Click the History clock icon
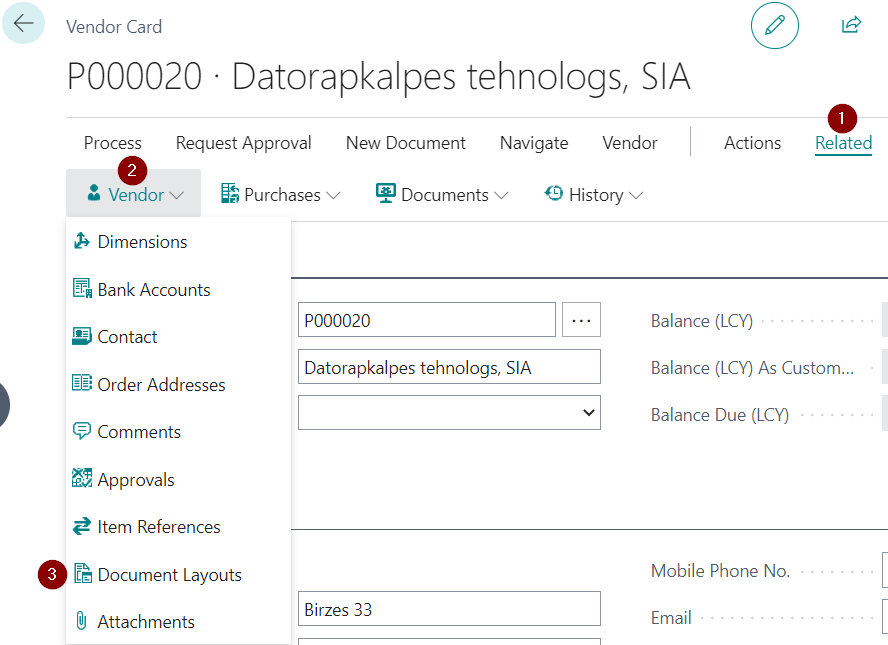Viewport: 888px width, 645px height. tap(553, 194)
